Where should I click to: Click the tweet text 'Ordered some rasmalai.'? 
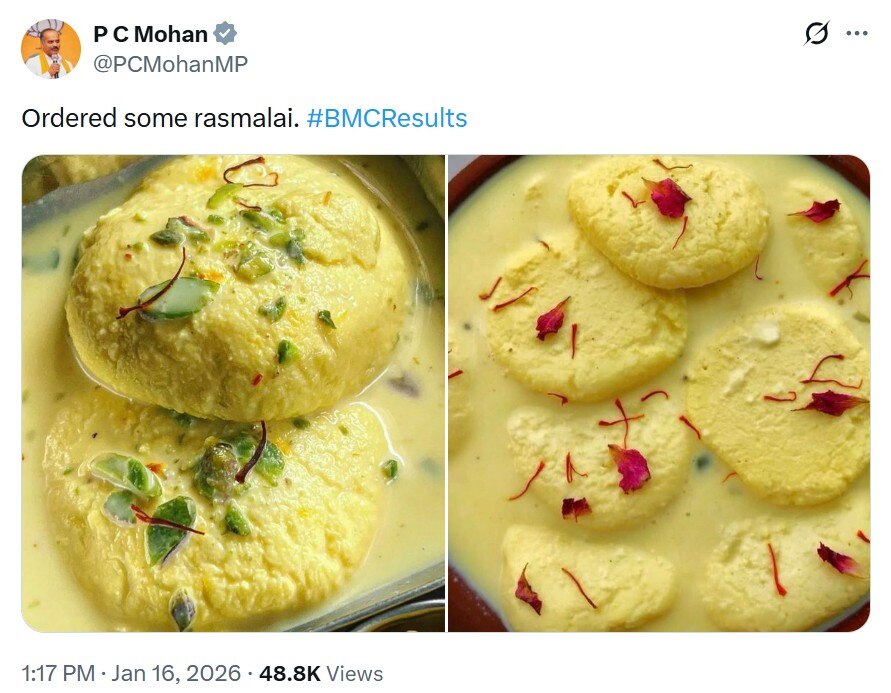pyautogui.click(x=160, y=118)
